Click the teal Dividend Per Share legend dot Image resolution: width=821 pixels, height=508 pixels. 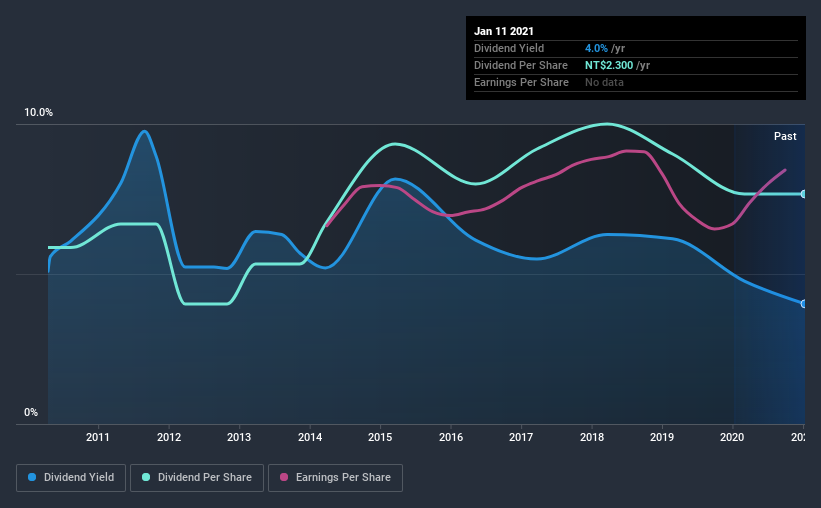146,477
